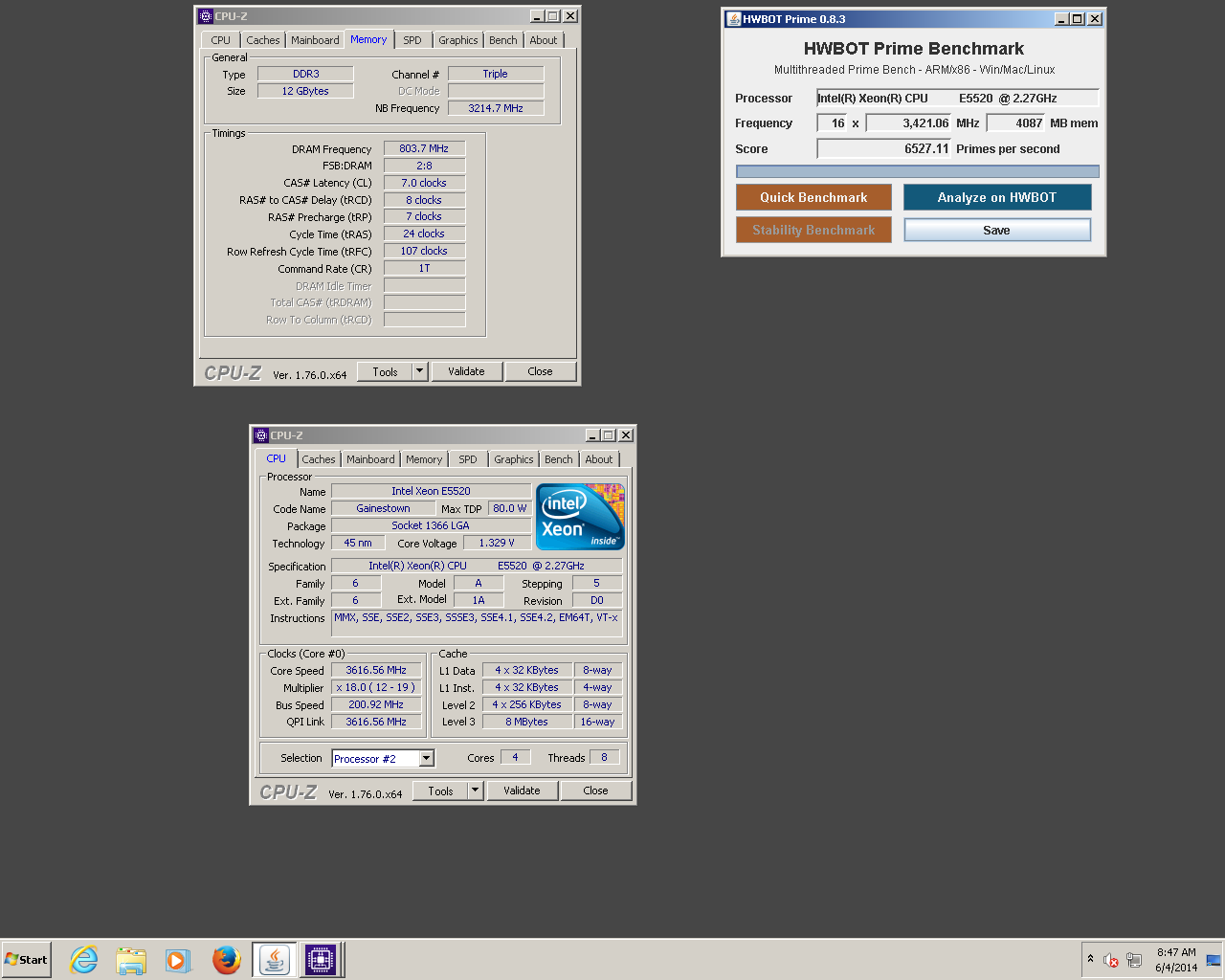Click Level 3 cache value 8 MBytes

point(527,722)
